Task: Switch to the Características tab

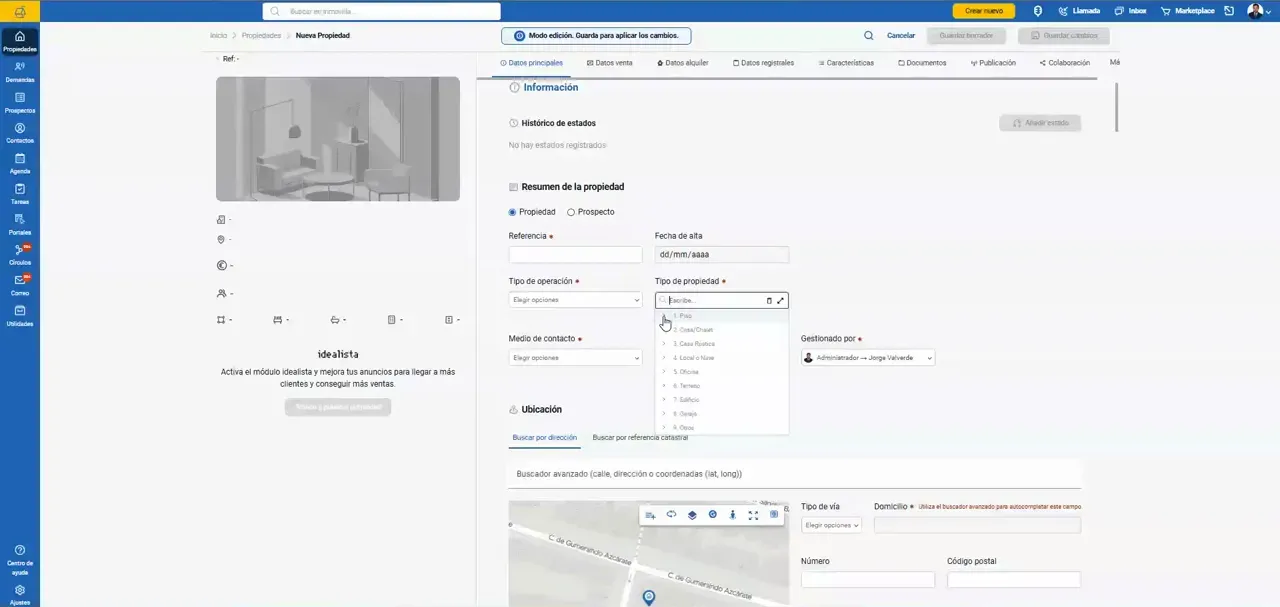Action: coord(845,63)
